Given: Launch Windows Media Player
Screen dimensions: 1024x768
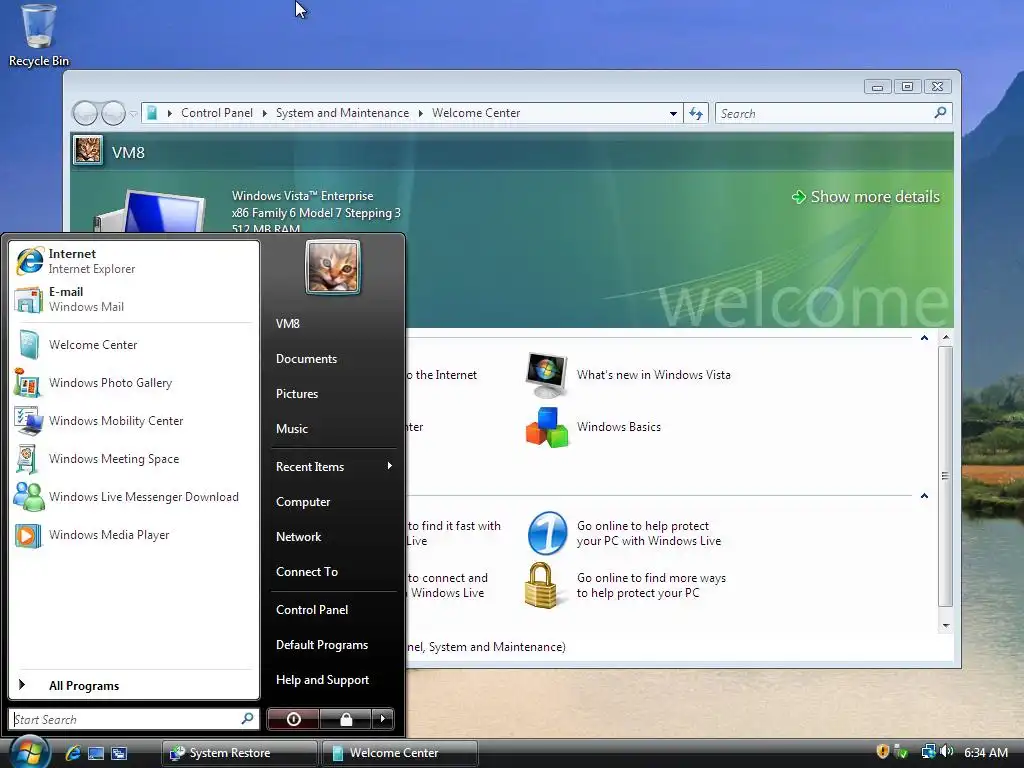Looking at the screenshot, I should (133, 535).
